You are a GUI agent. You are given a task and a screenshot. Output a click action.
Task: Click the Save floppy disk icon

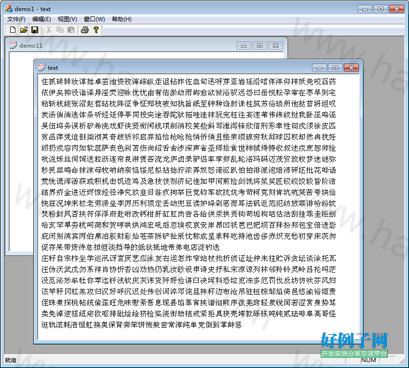coord(34,30)
